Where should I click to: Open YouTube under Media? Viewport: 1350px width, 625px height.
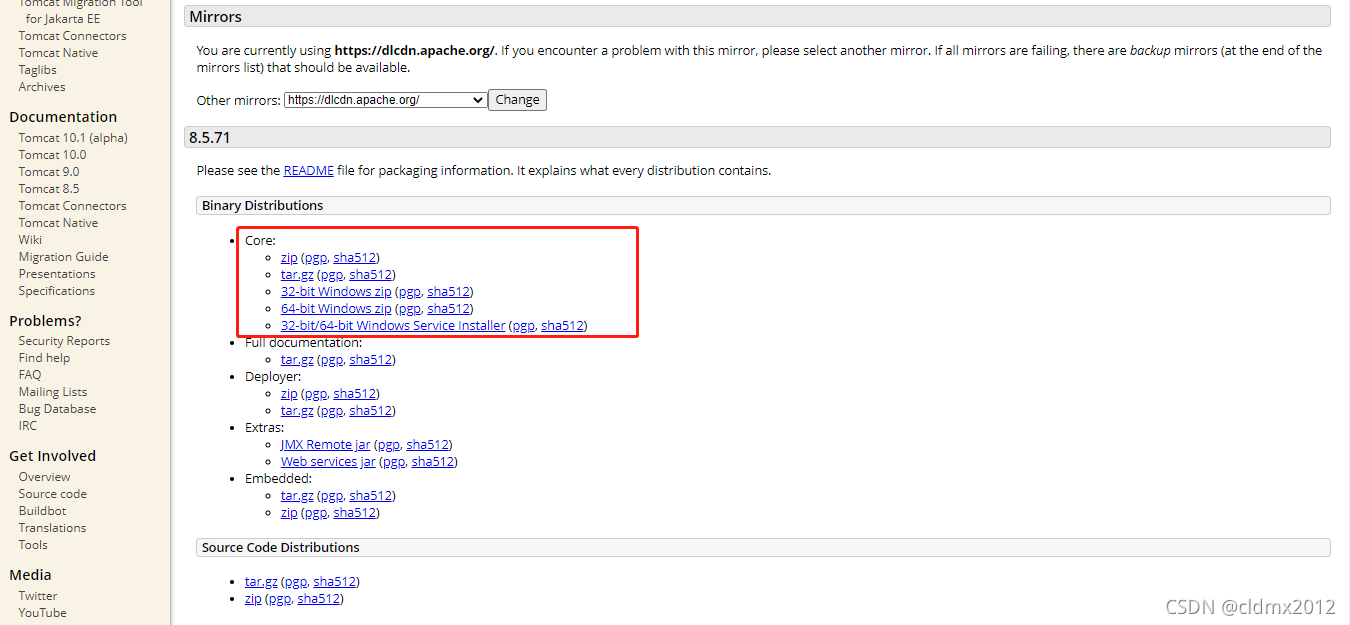(42, 613)
